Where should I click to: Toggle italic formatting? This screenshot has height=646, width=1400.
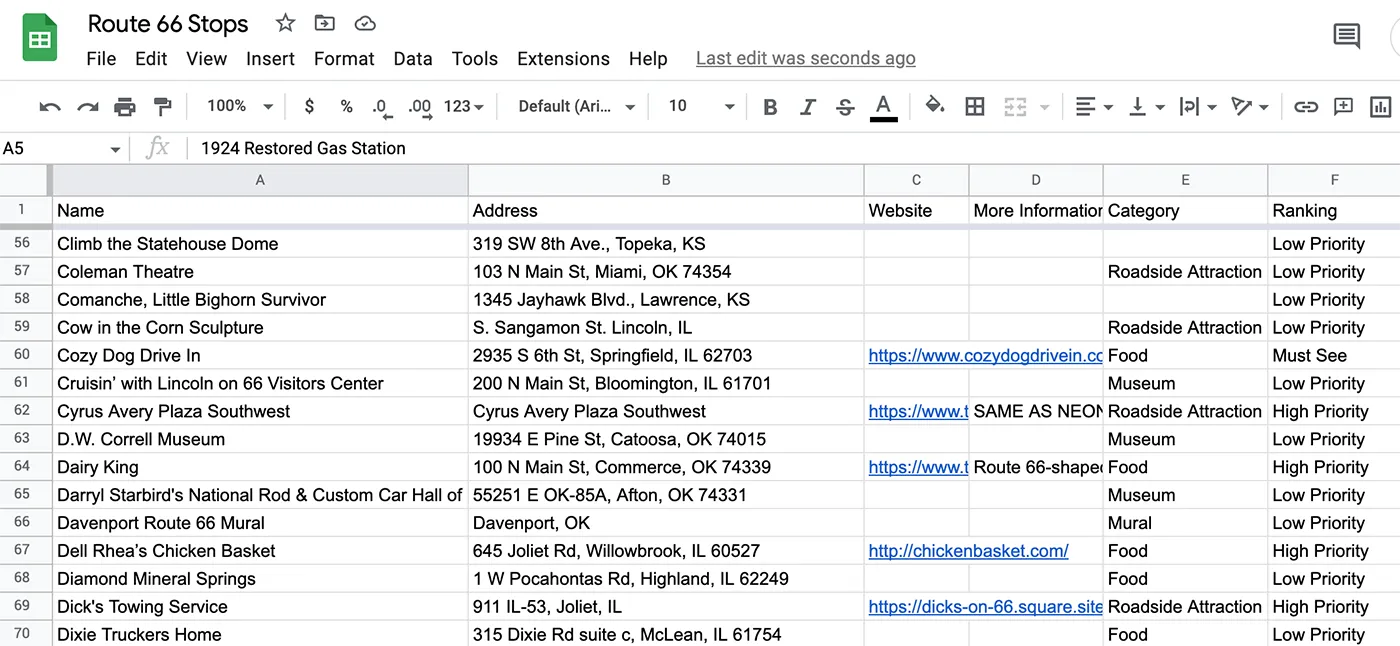(x=808, y=107)
